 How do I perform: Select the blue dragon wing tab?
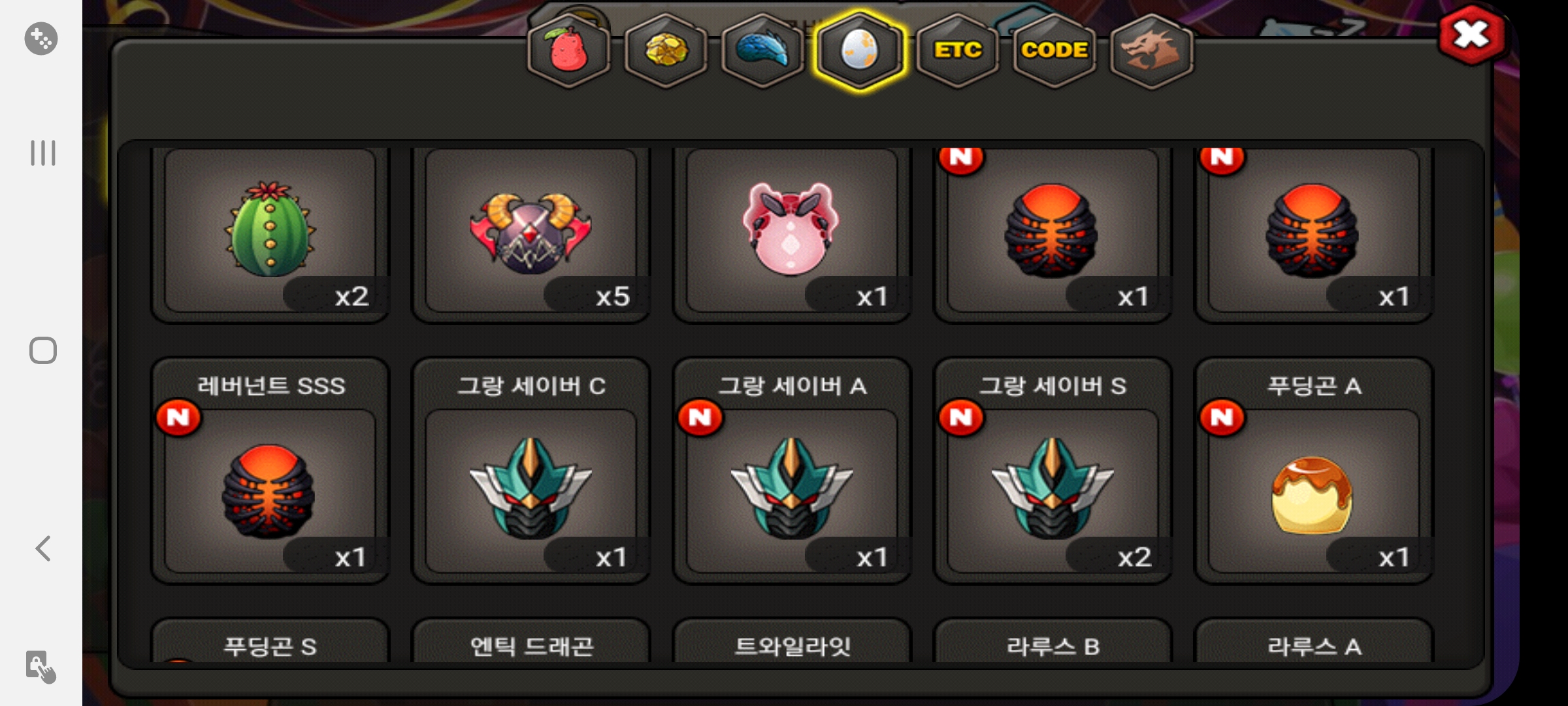(762, 51)
